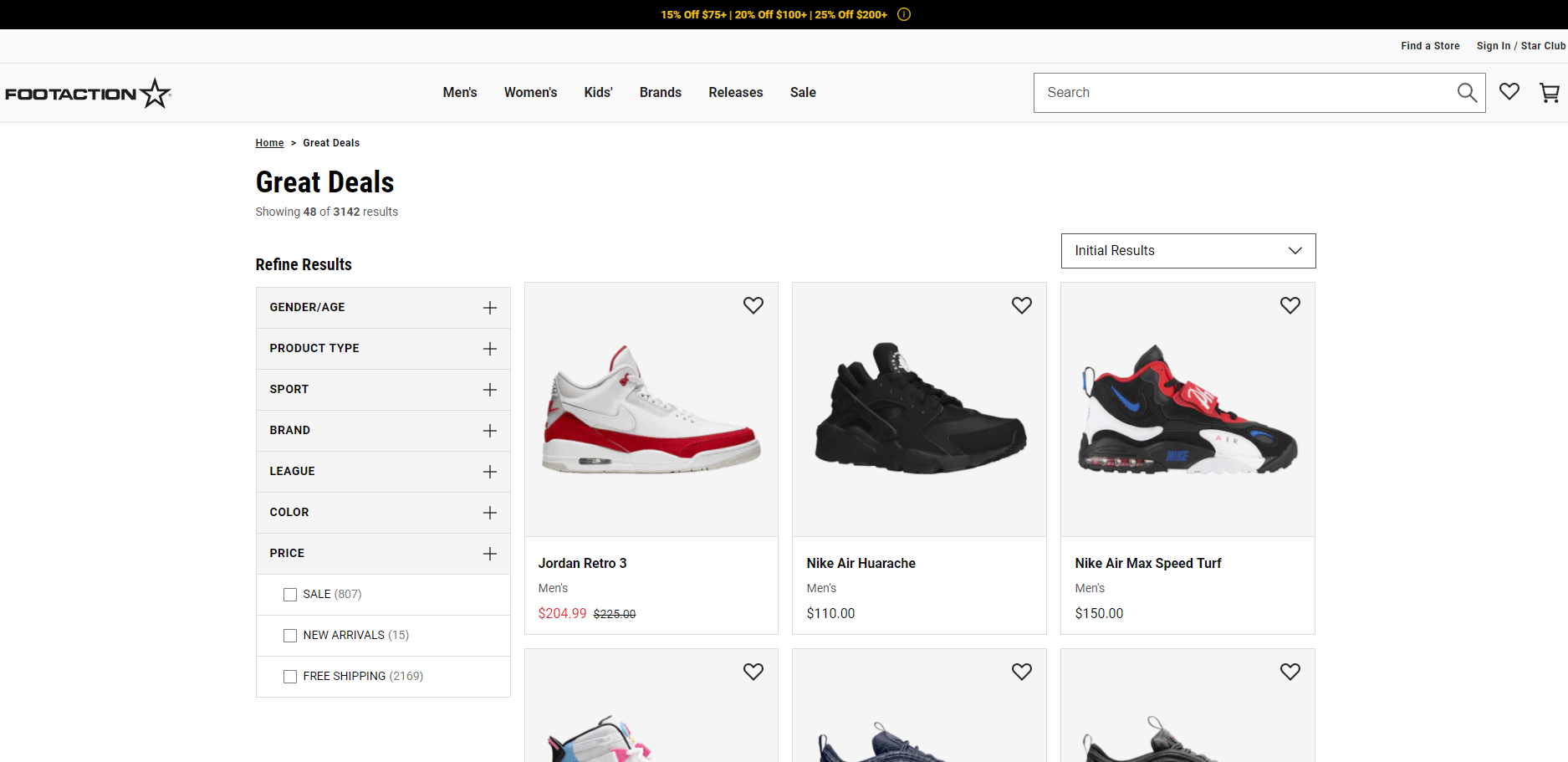
Task: Click the black Huarache shoe image
Action: click(920, 408)
